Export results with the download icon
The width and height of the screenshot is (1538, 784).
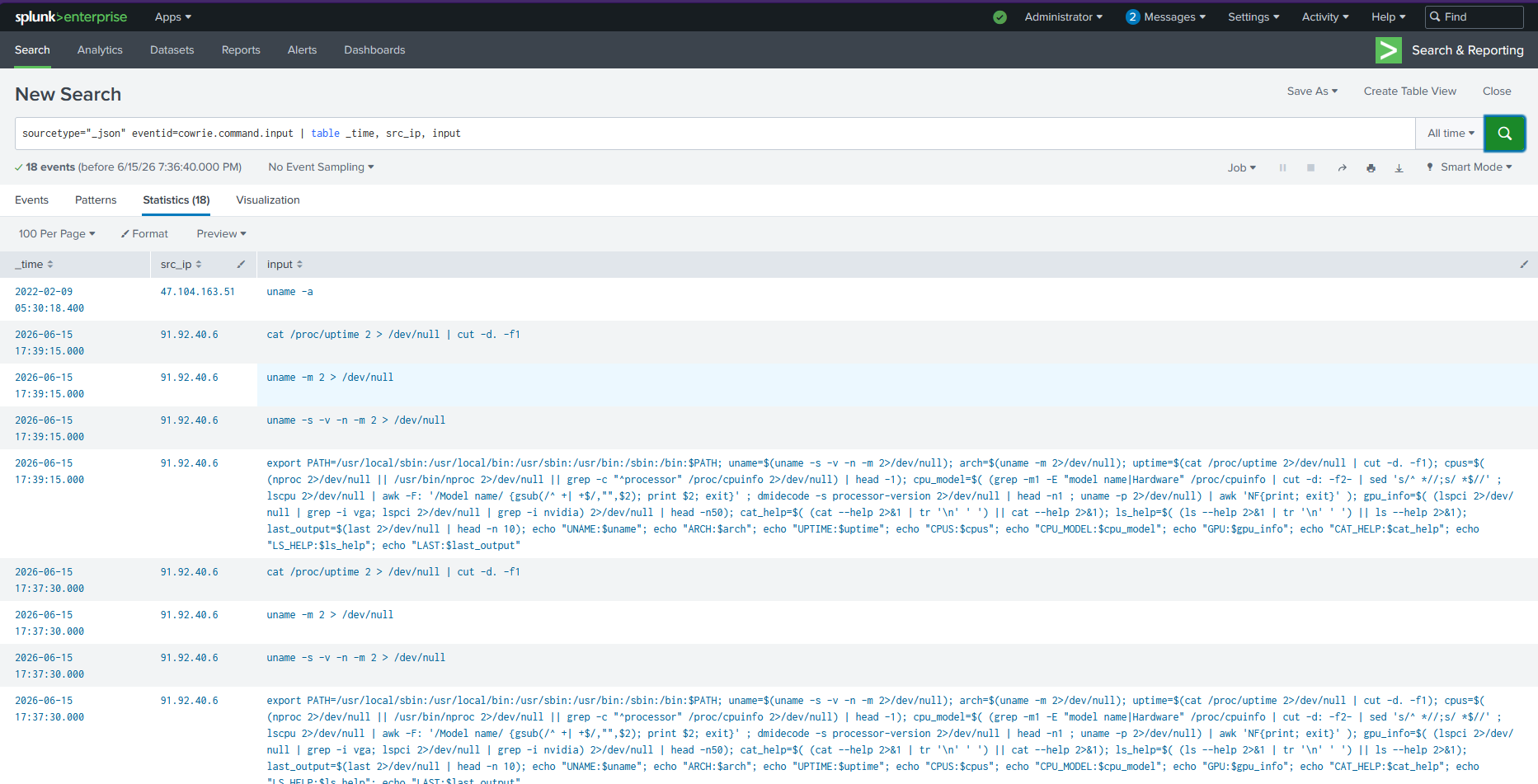click(1399, 167)
